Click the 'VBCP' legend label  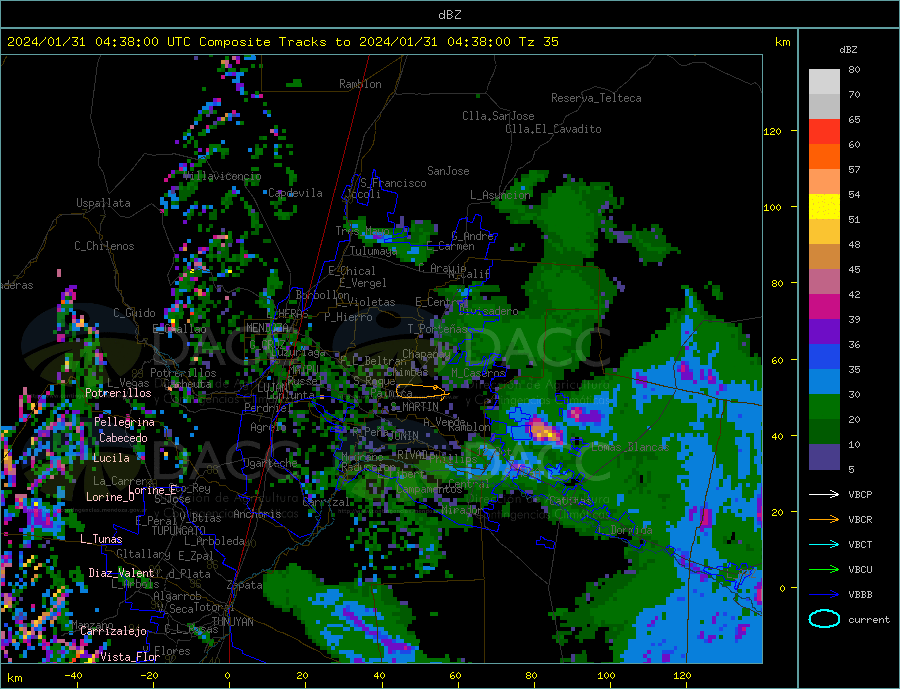point(860,494)
